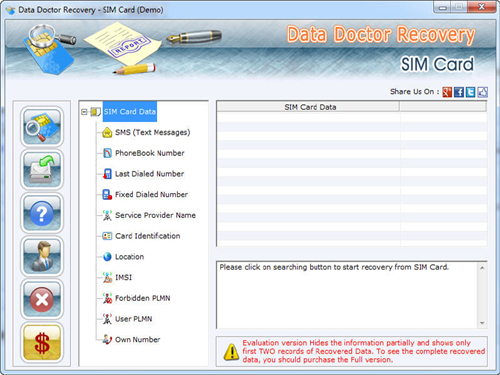Open the About Us businessman icon
The image size is (500, 375).
pos(42,256)
